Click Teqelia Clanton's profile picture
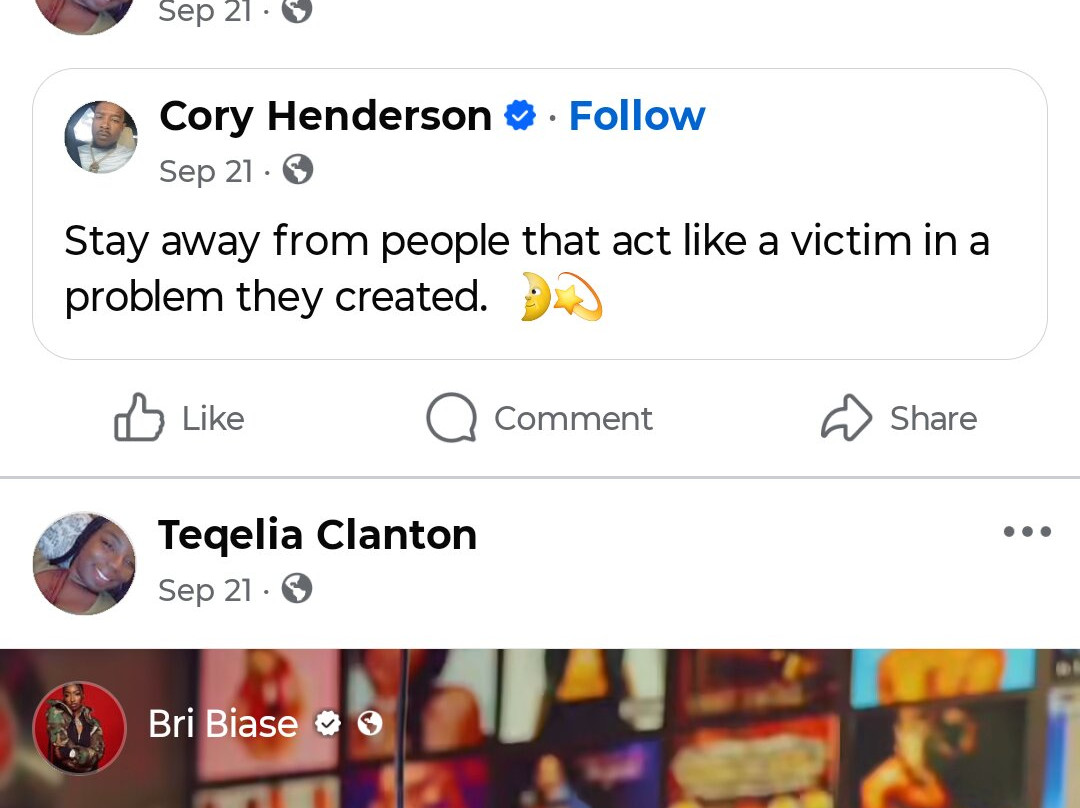This screenshot has height=808, width=1080. [84, 563]
